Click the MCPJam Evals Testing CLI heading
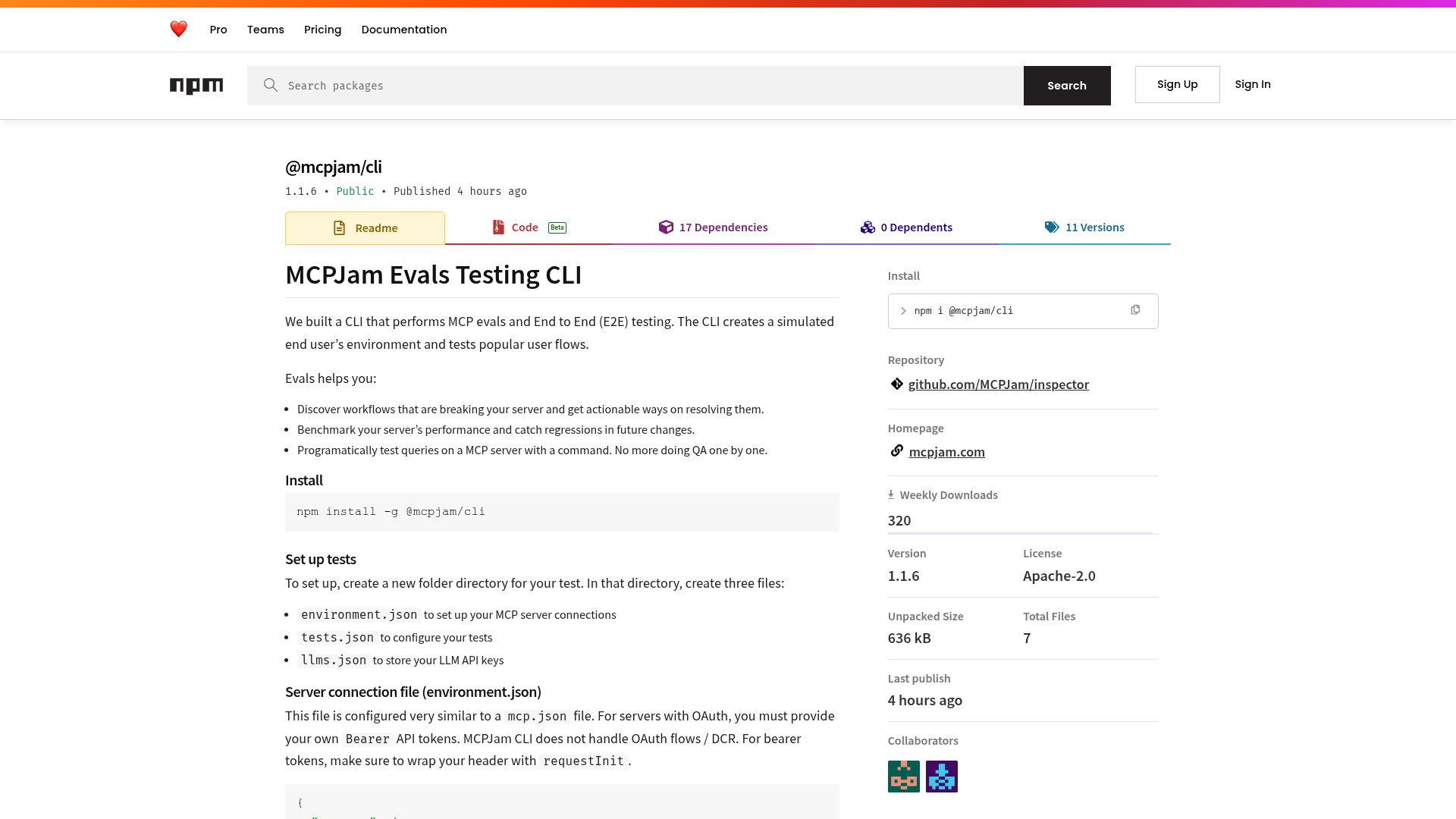The width and height of the screenshot is (1456, 819). tap(434, 275)
